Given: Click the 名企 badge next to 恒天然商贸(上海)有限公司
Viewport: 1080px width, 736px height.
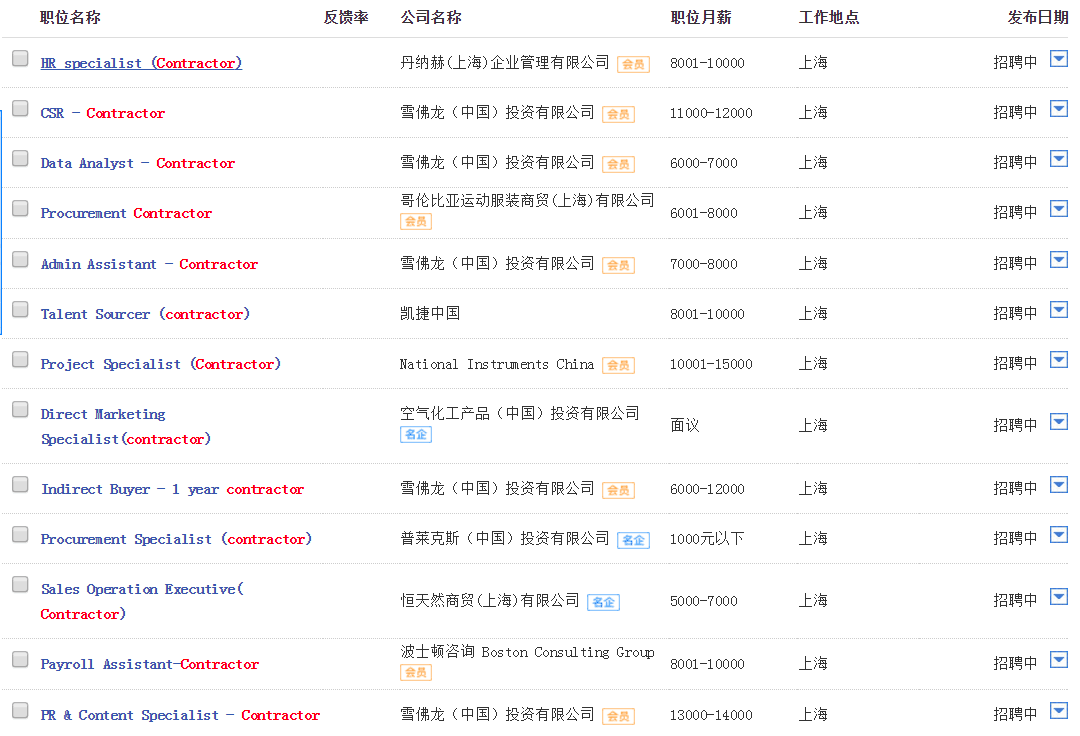Looking at the screenshot, I should 603,602.
